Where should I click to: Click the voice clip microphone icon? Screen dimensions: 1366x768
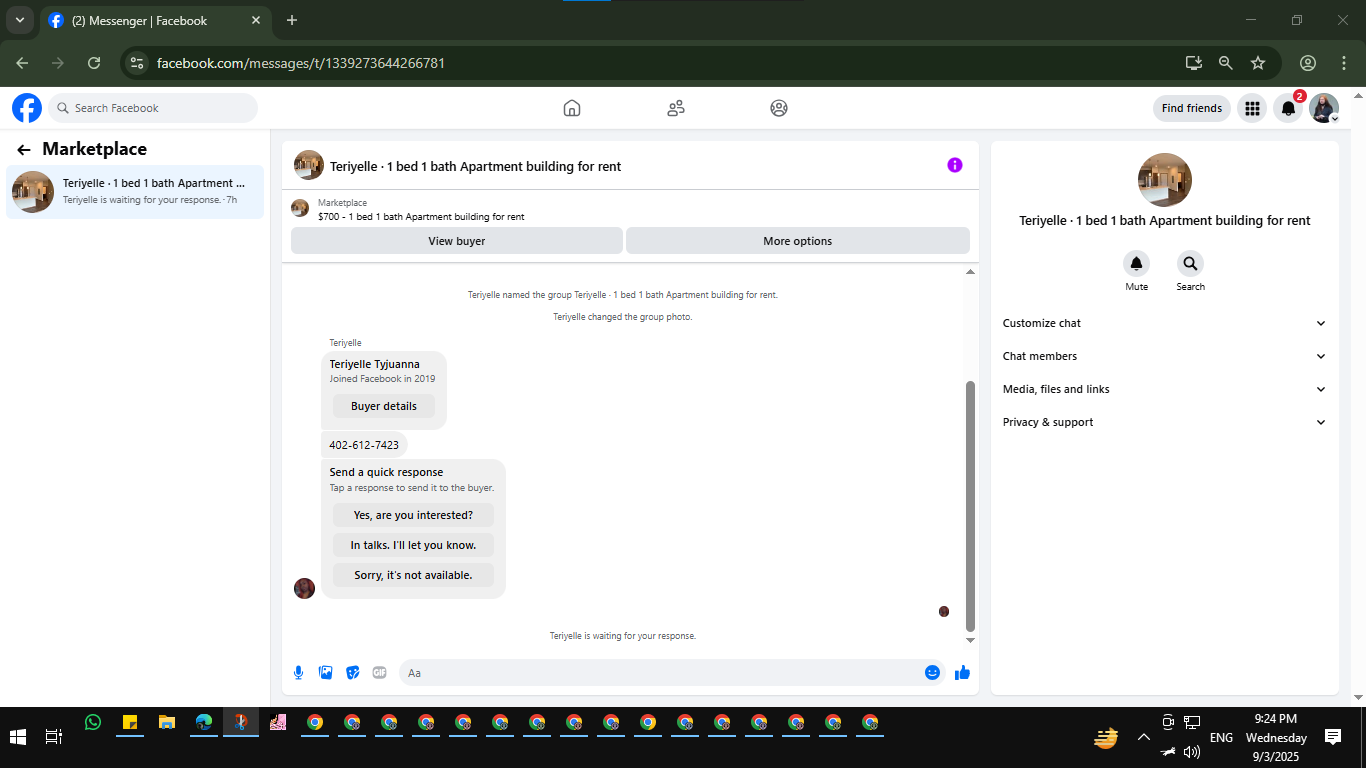point(298,673)
